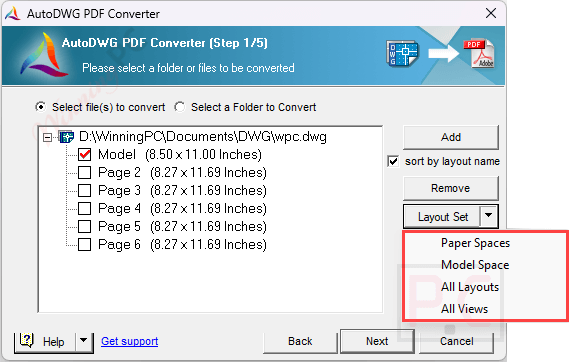Click the AutoDWG logo in title bar
This screenshot has height=362, width=569.
12,14
